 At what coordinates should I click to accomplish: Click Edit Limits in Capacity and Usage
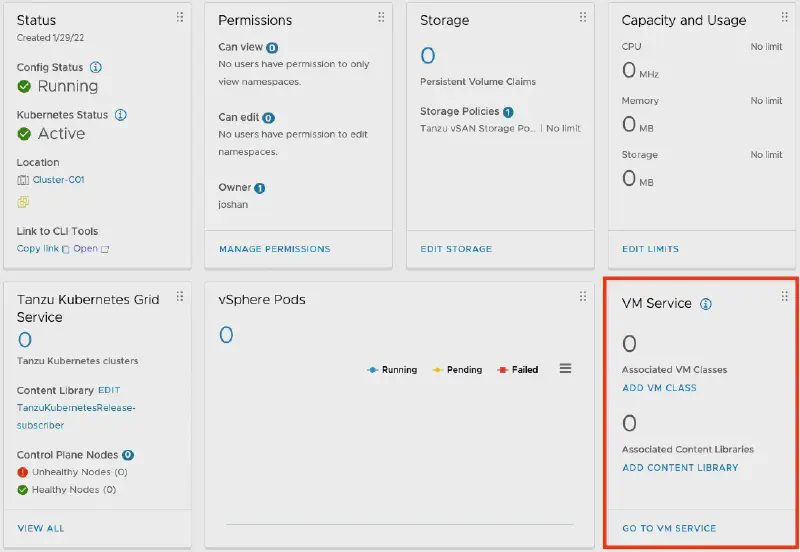pyautogui.click(x=650, y=249)
